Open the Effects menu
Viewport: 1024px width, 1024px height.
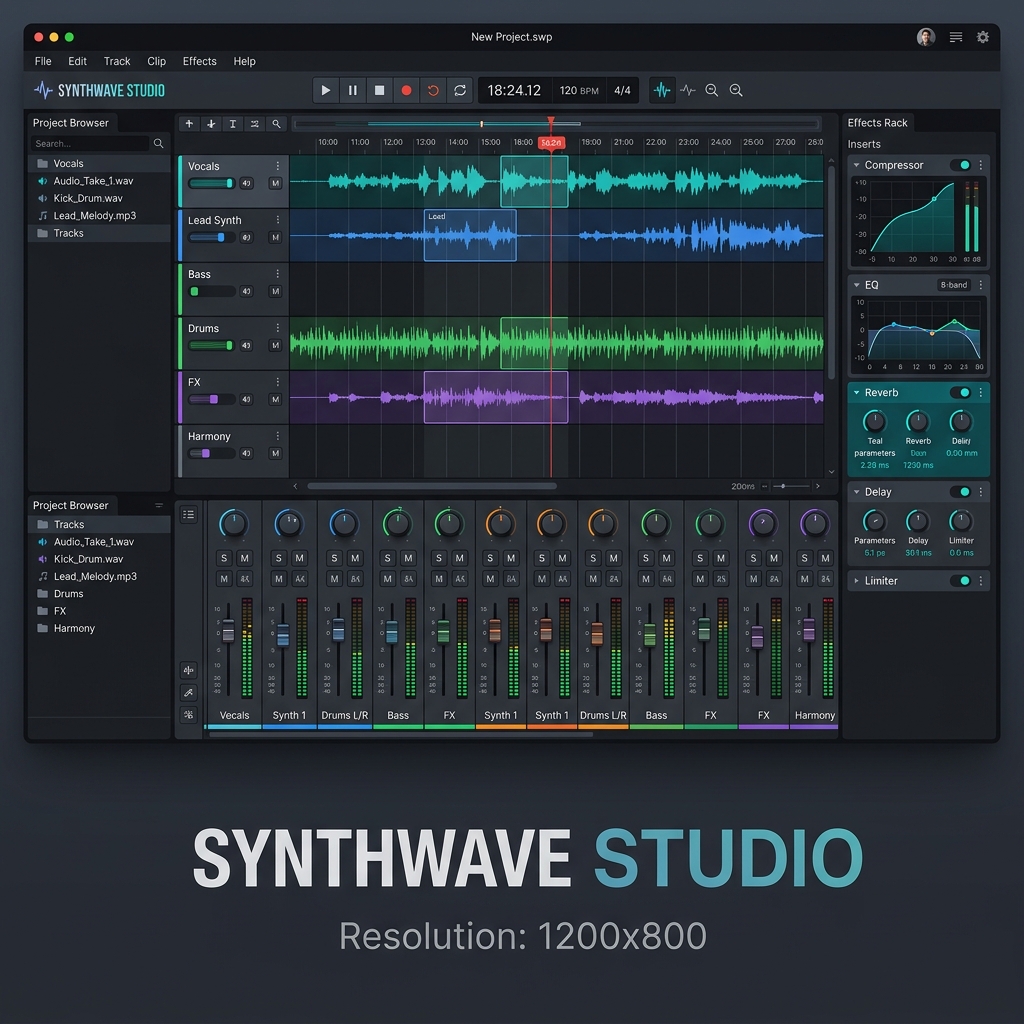tap(199, 61)
